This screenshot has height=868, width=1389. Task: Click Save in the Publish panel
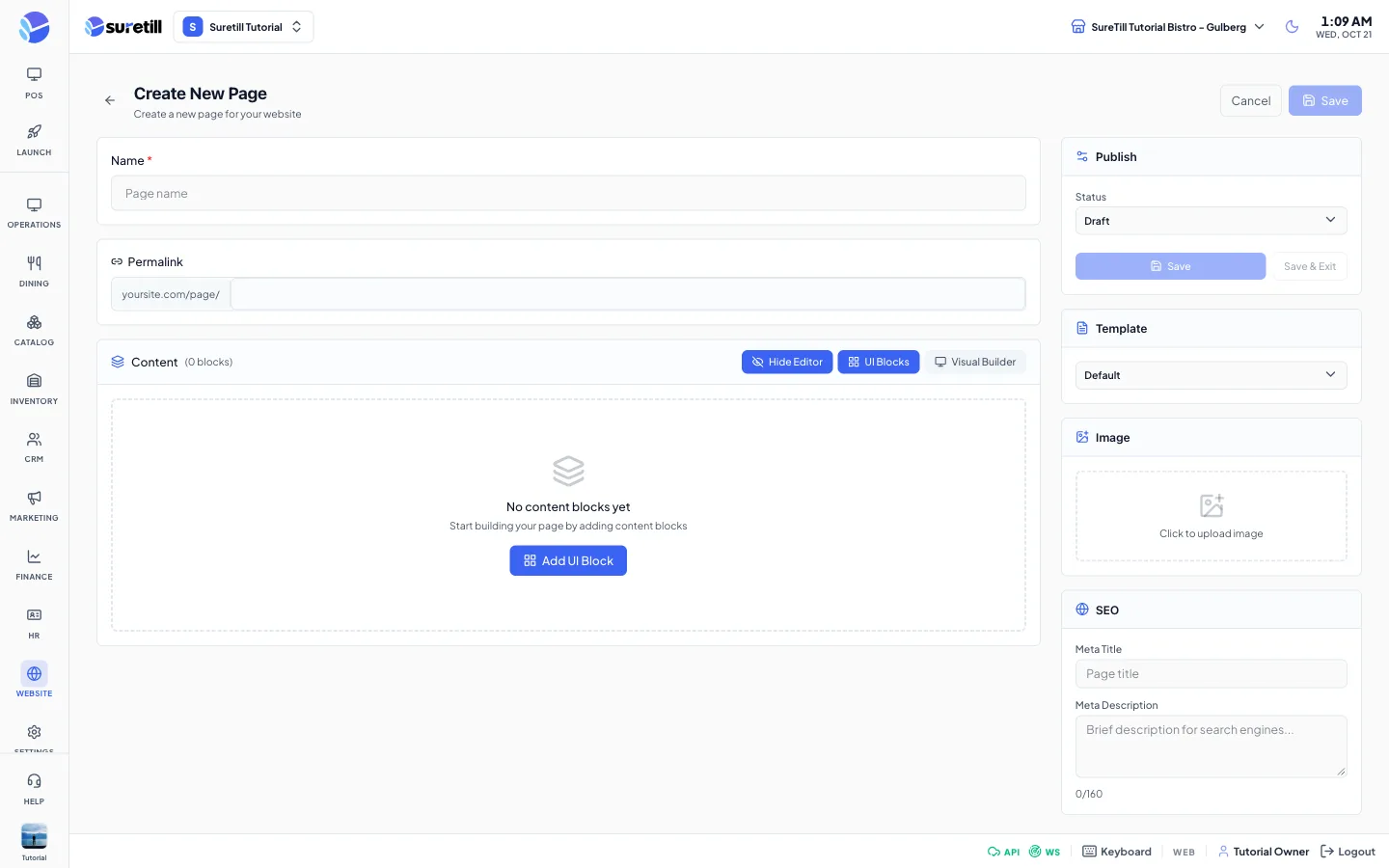click(x=1170, y=266)
